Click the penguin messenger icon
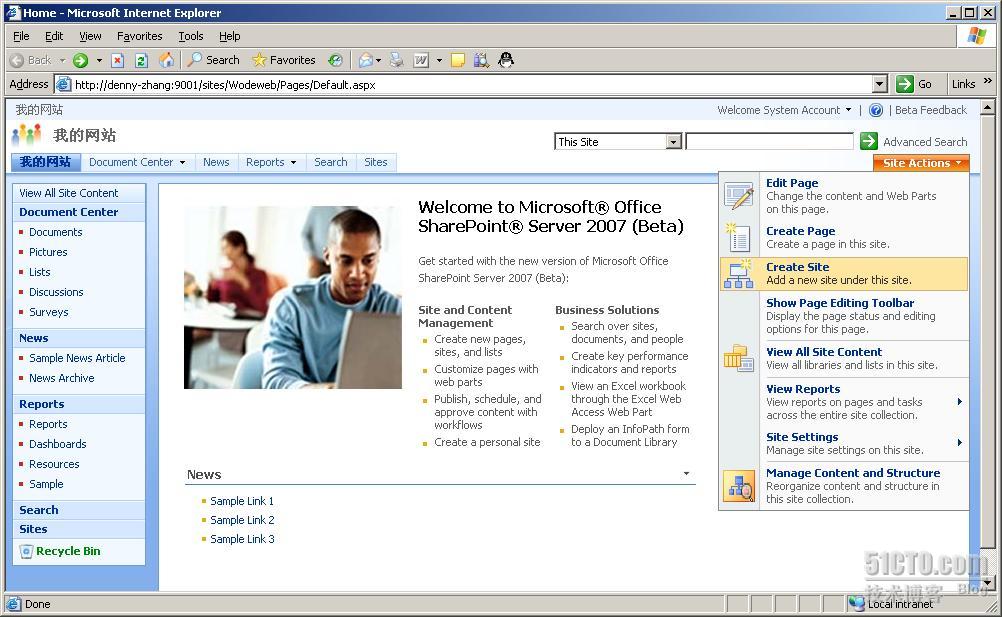 (x=505, y=60)
